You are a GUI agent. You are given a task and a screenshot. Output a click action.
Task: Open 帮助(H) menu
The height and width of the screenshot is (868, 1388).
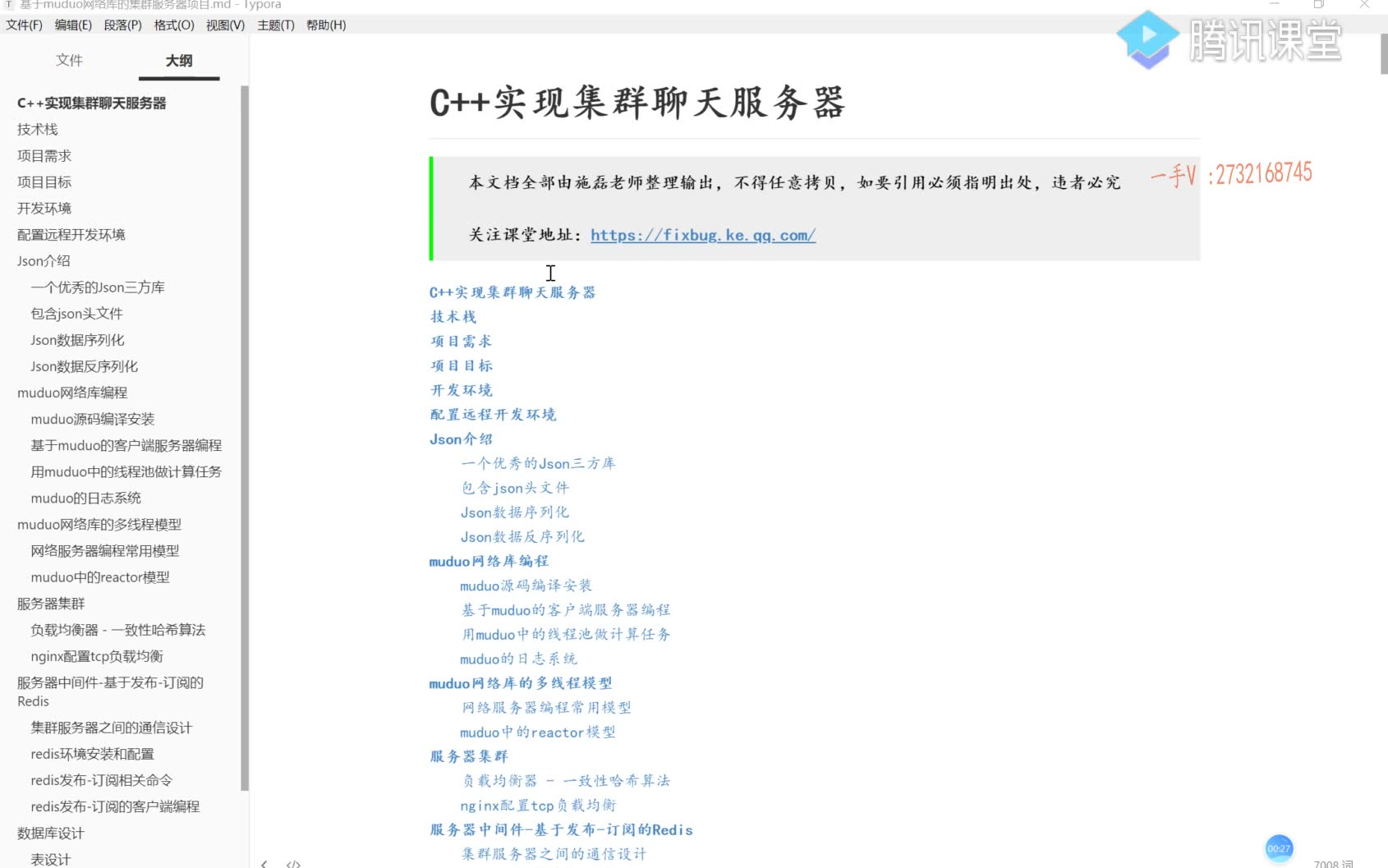coord(326,25)
